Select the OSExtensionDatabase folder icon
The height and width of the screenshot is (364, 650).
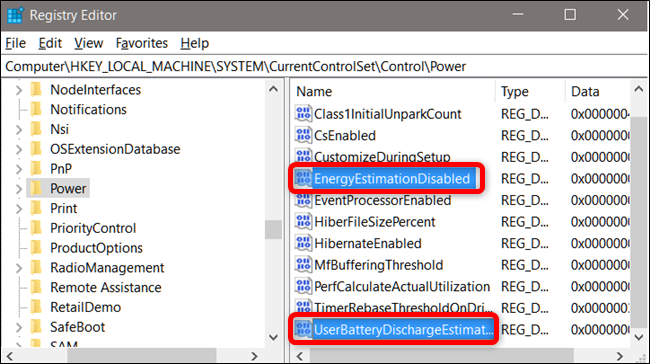click(x=36, y=148)
